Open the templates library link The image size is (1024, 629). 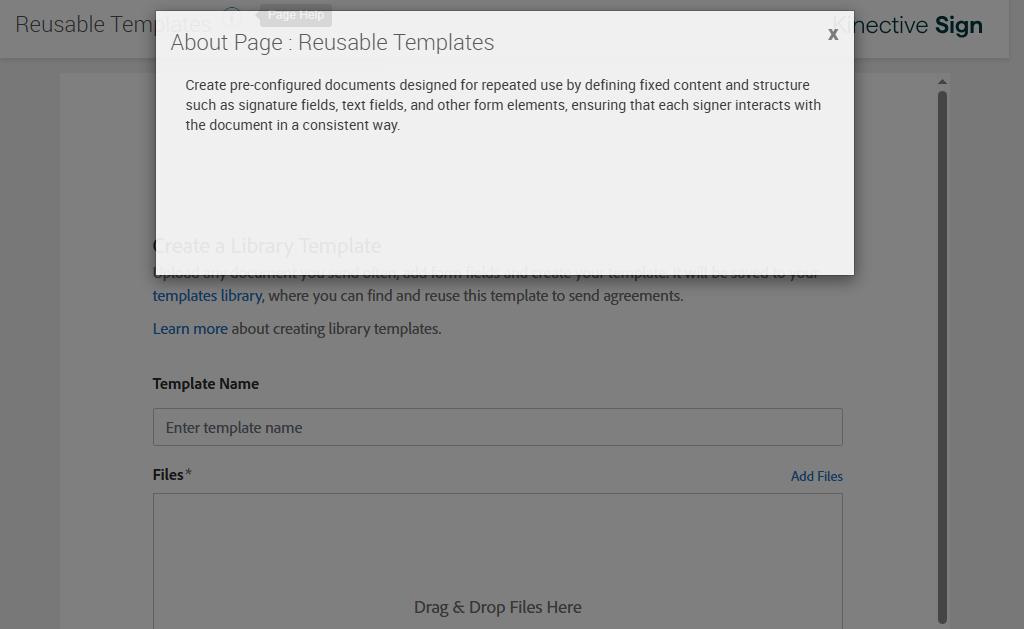(207, 296)
